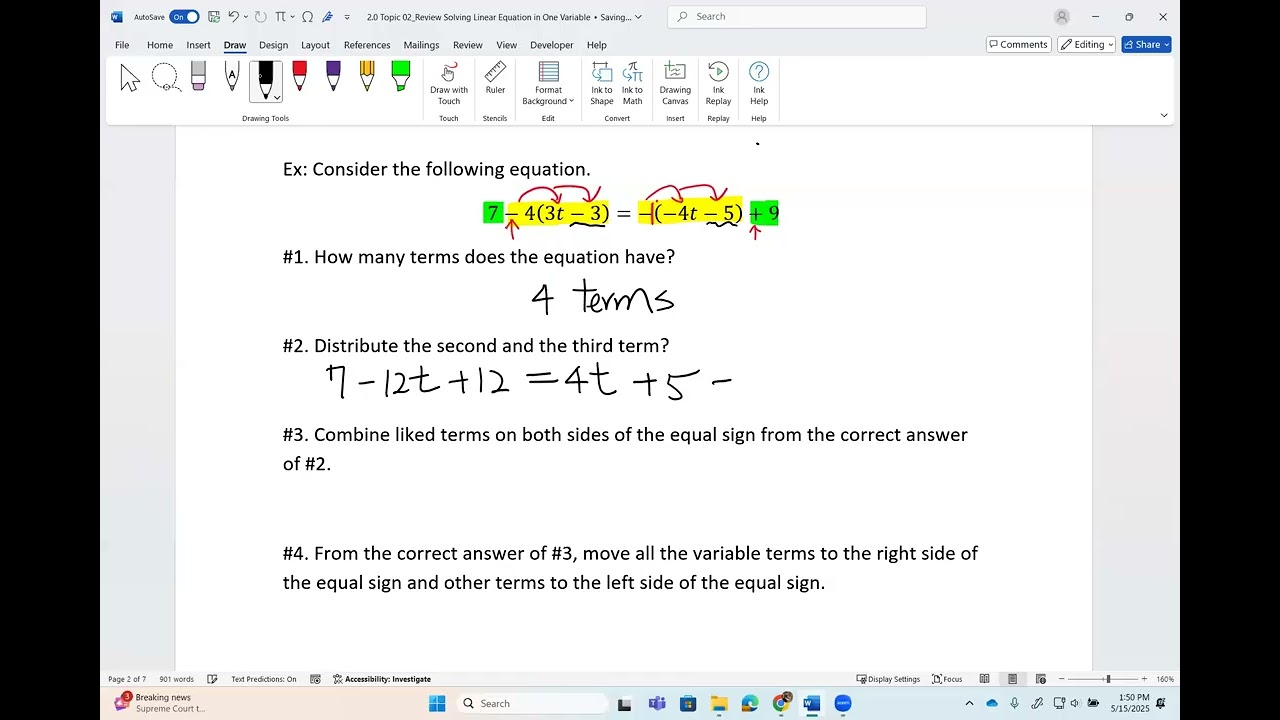The width and height of the screenshot is (1280, 720).
Task: Open the account profile picture
Action: 1062,17
